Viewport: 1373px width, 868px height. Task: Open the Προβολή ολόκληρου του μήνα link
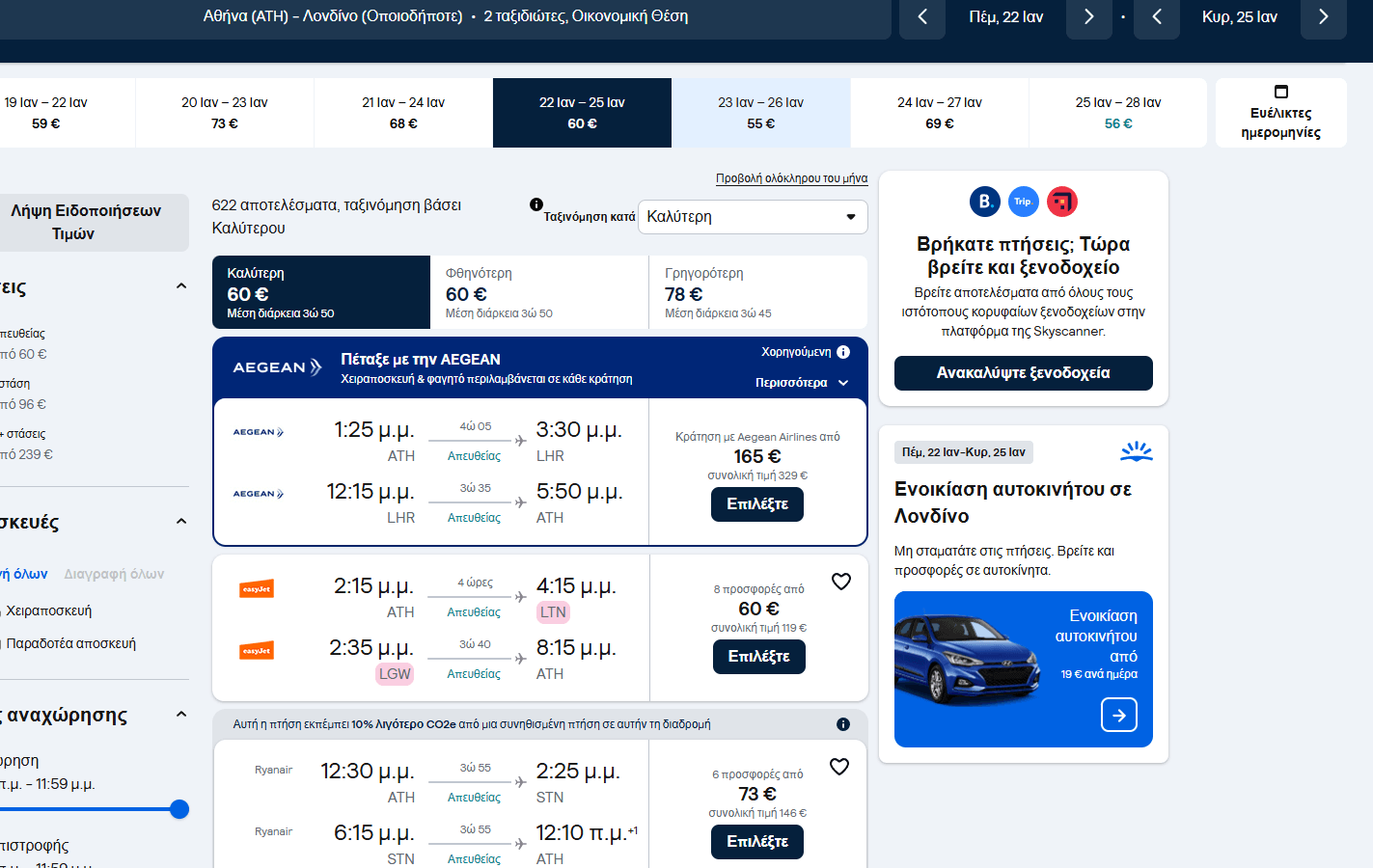click(x=791, y=178)
